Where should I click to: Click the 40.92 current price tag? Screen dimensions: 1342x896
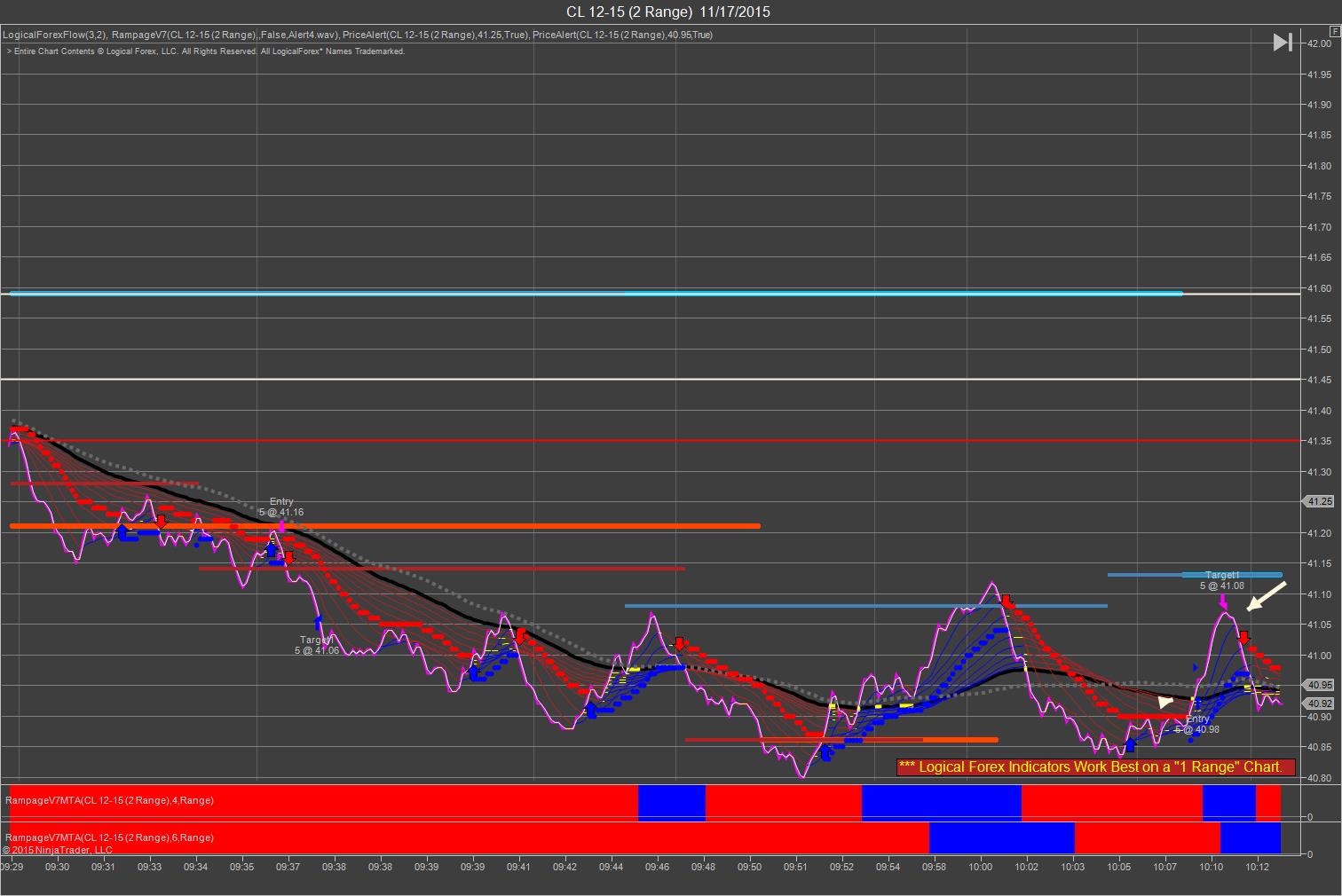[x=1320, y=703]
